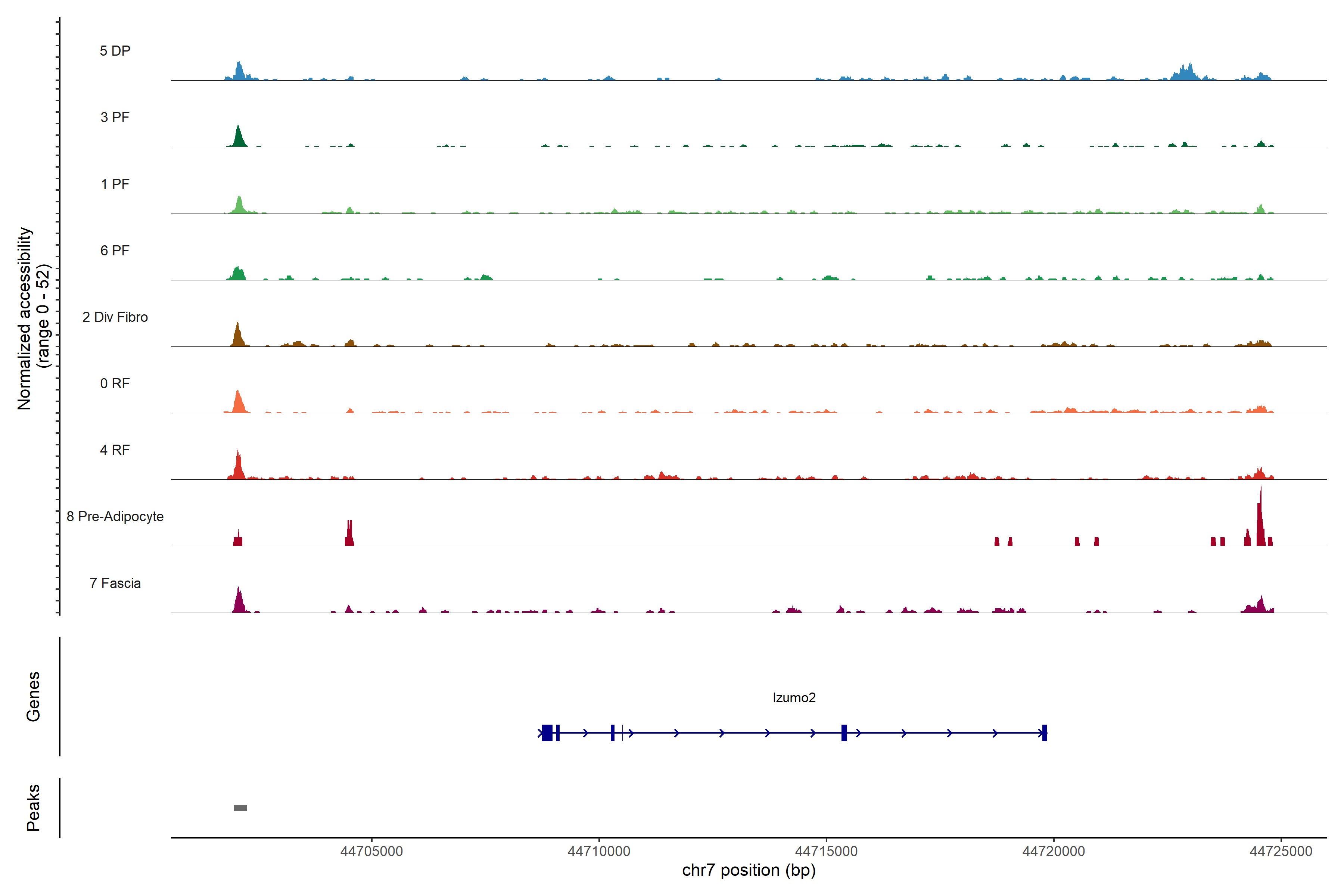
Task: Click the 7 Fascia track label
Action: tap(115, 583)
